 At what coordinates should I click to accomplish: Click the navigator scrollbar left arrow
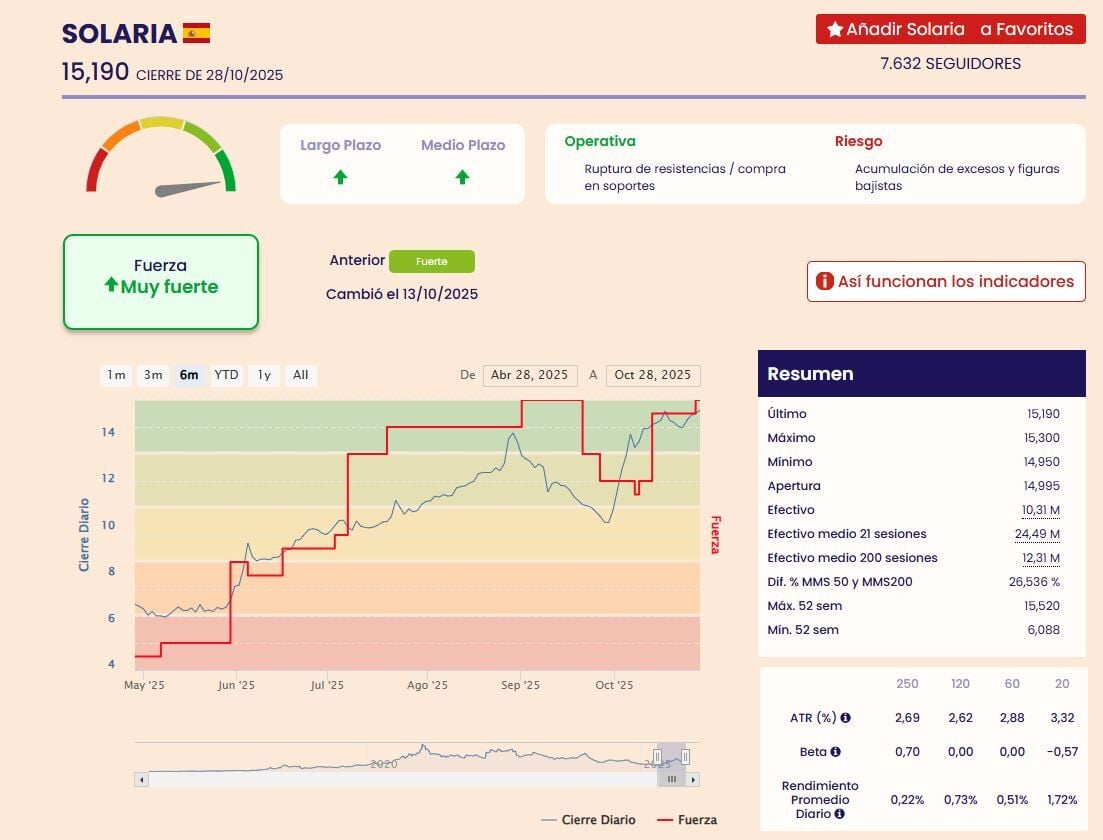pos(141,779)
